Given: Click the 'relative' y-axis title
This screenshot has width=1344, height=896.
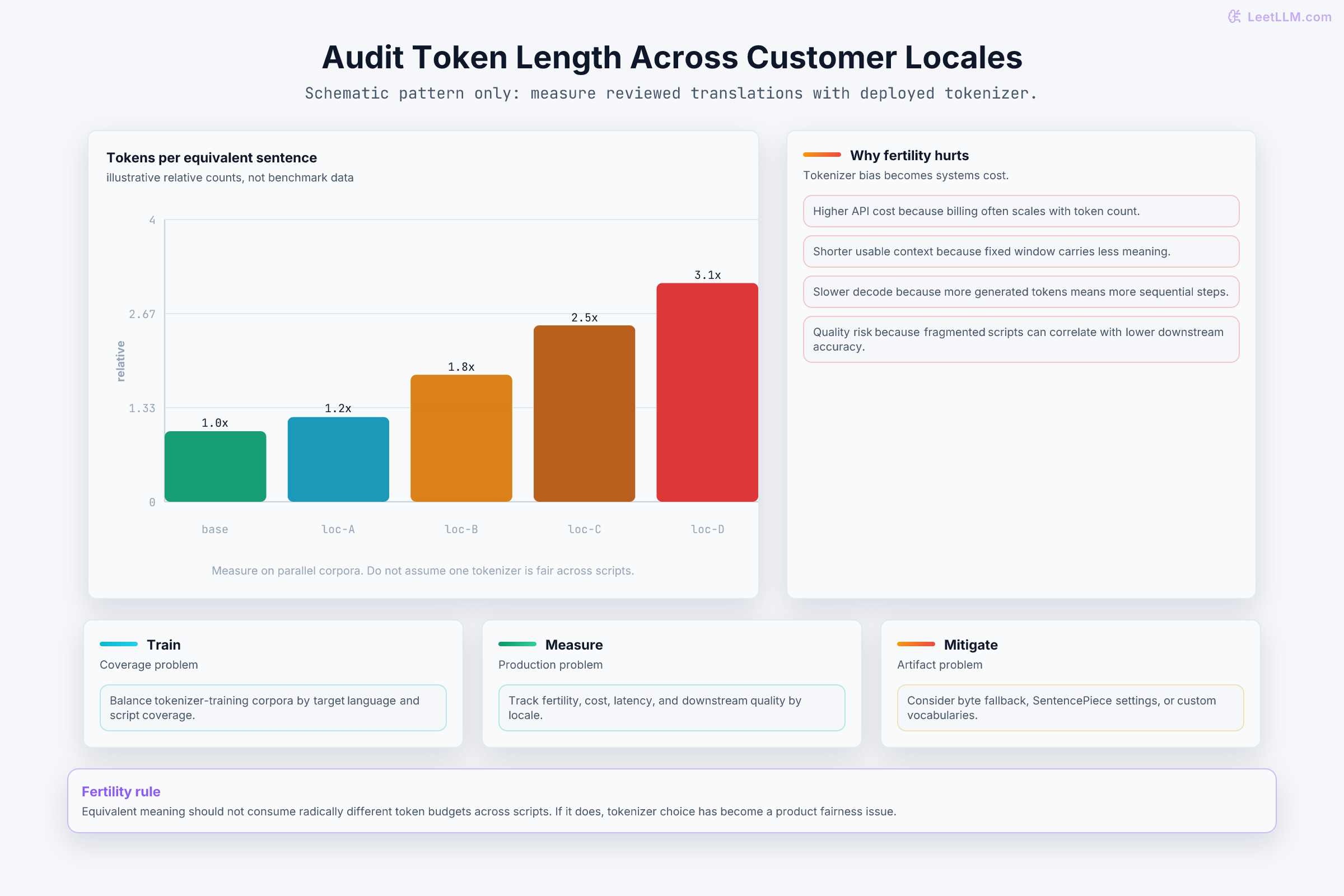Looking at the screenshot, I should tap(120, 361).
